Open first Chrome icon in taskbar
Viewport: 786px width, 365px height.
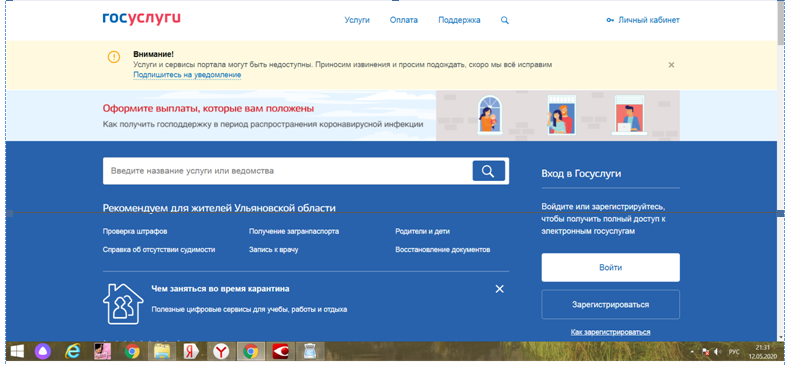point(132,352)
